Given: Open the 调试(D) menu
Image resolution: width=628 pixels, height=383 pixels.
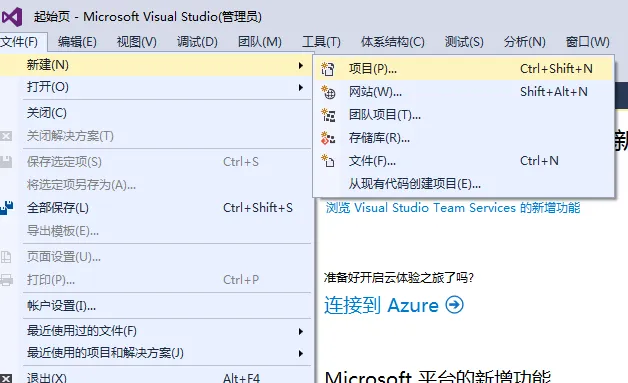Looking at the screenshot, I should pos(197,42).
